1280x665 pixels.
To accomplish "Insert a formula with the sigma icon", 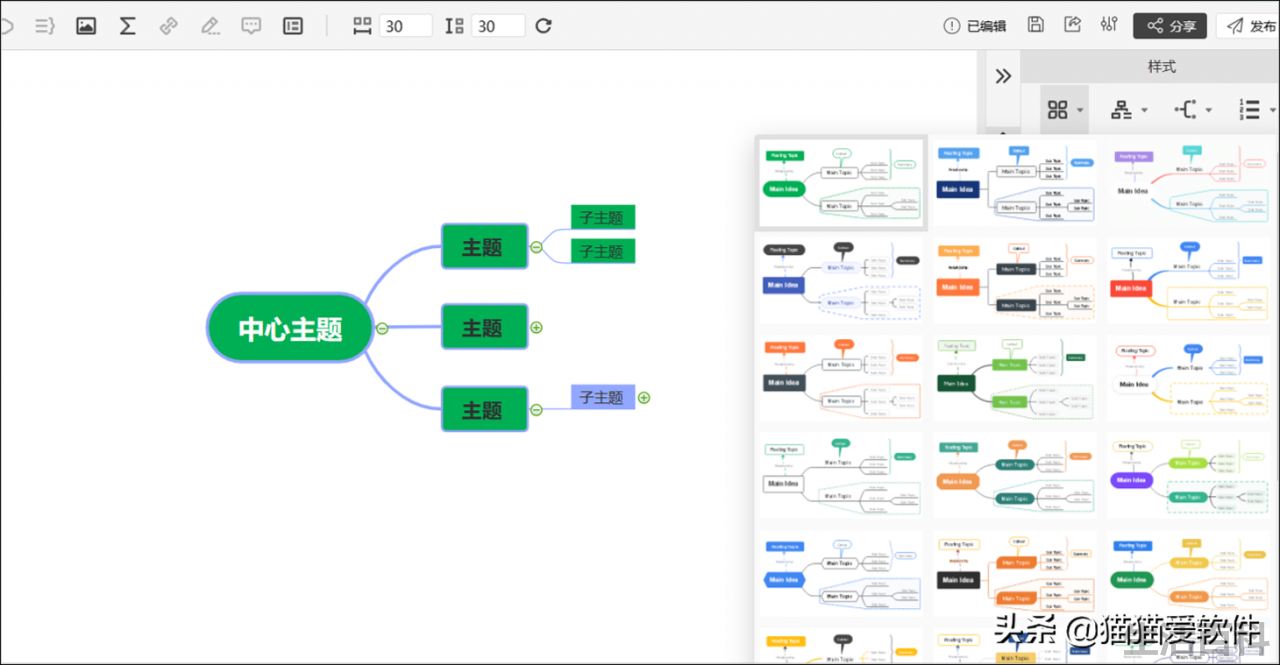I will point(127,26).
